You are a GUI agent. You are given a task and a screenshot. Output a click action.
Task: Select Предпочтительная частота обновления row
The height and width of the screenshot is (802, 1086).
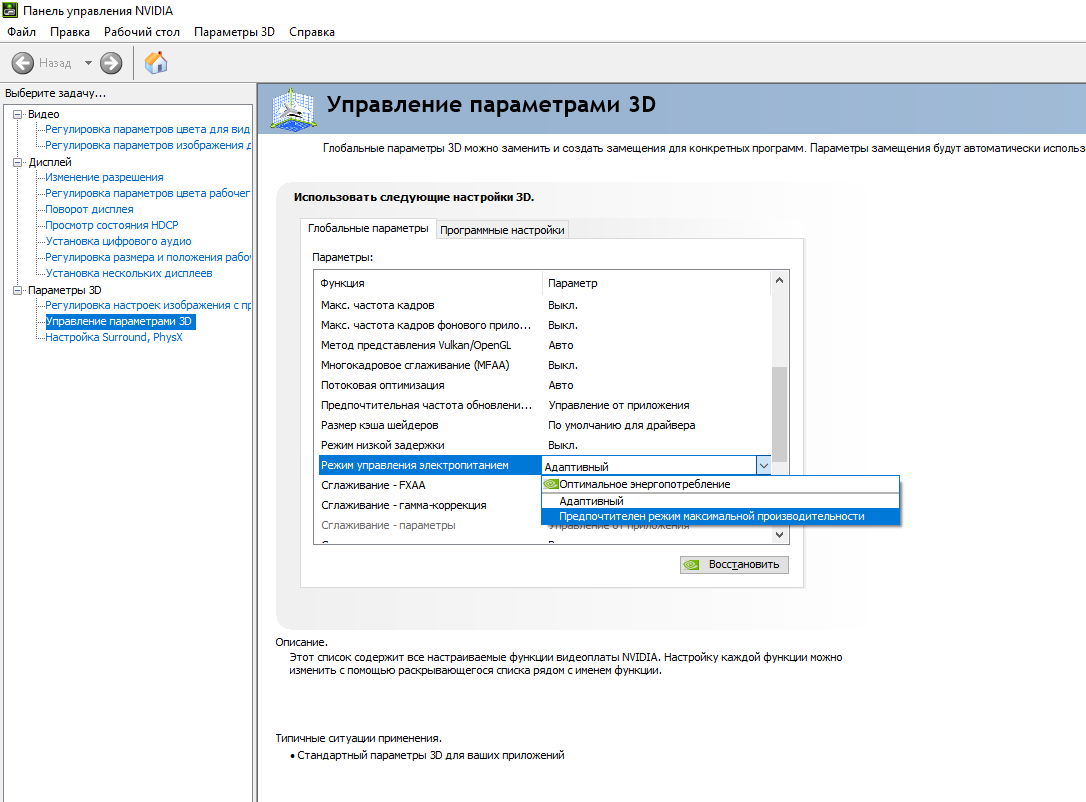click(544, 406)
